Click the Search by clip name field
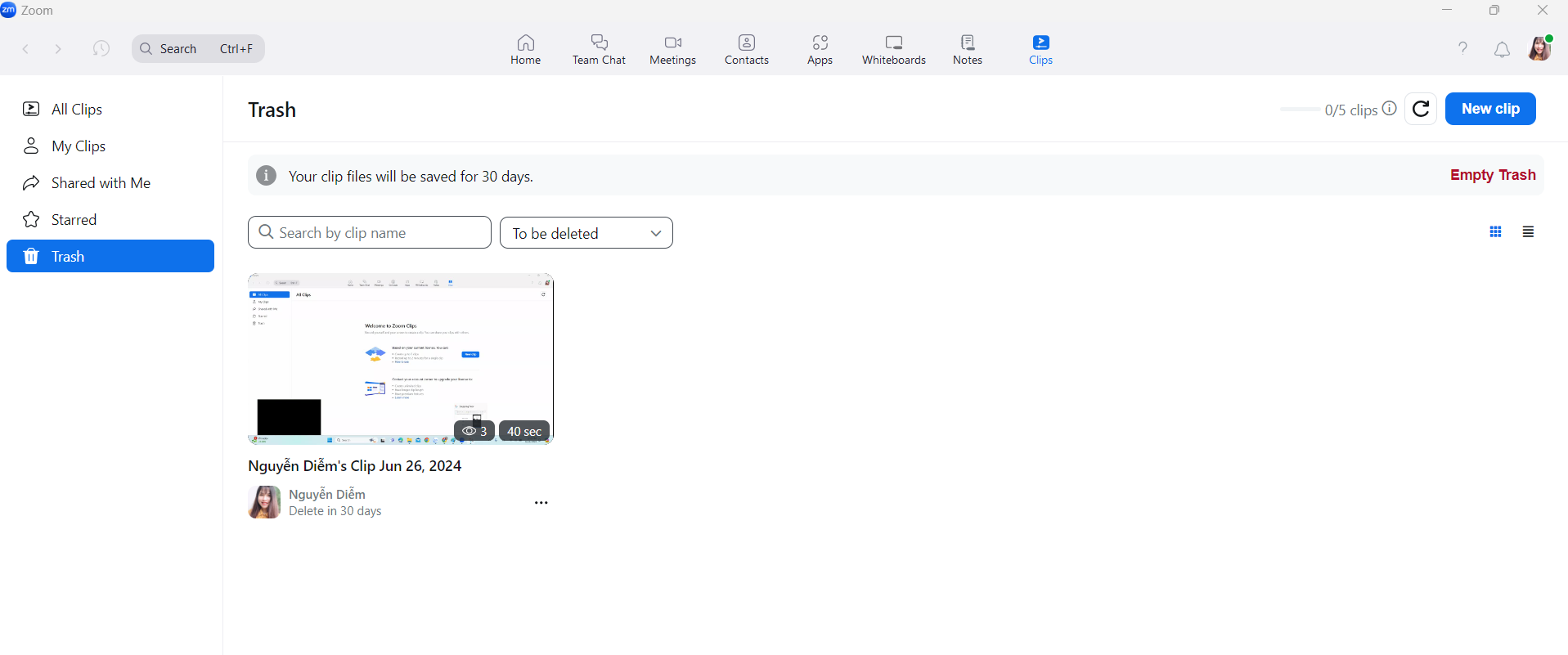 (x=370, y=233)
